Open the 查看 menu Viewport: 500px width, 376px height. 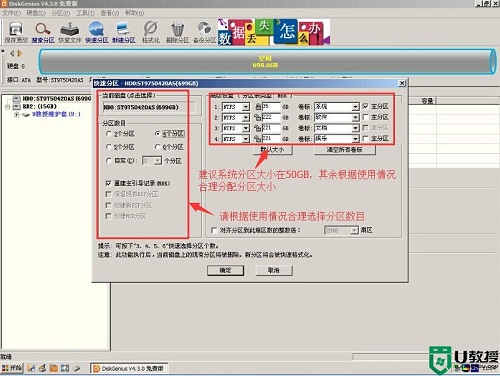click(x=110, y=13)
